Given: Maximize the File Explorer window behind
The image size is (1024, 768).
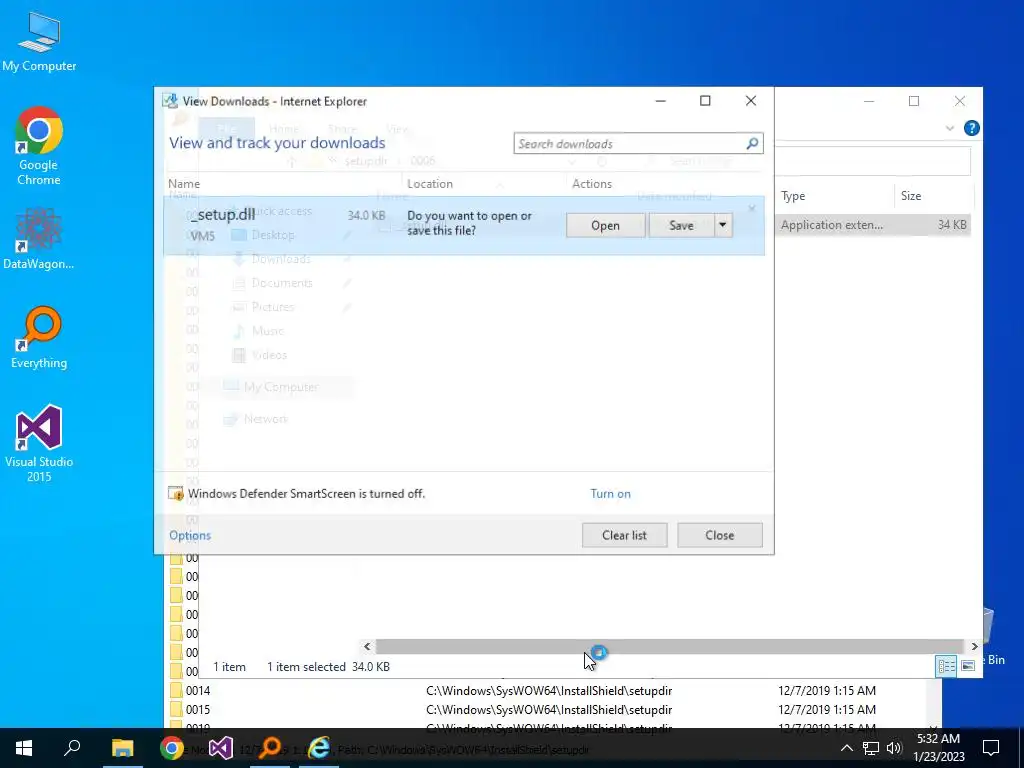Looking at the screenshot, I should tap(914, 101).
